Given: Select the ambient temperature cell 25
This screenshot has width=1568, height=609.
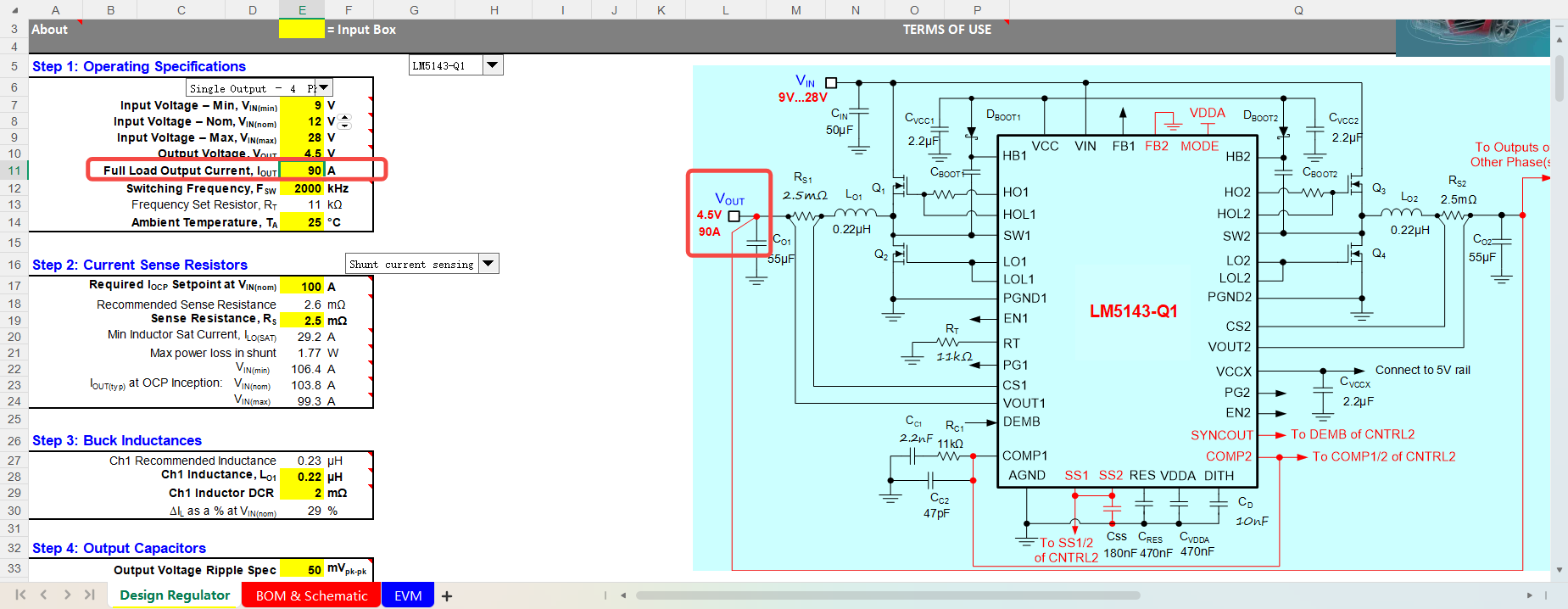Looking at the screenshot, I should (x=302, y=222).
